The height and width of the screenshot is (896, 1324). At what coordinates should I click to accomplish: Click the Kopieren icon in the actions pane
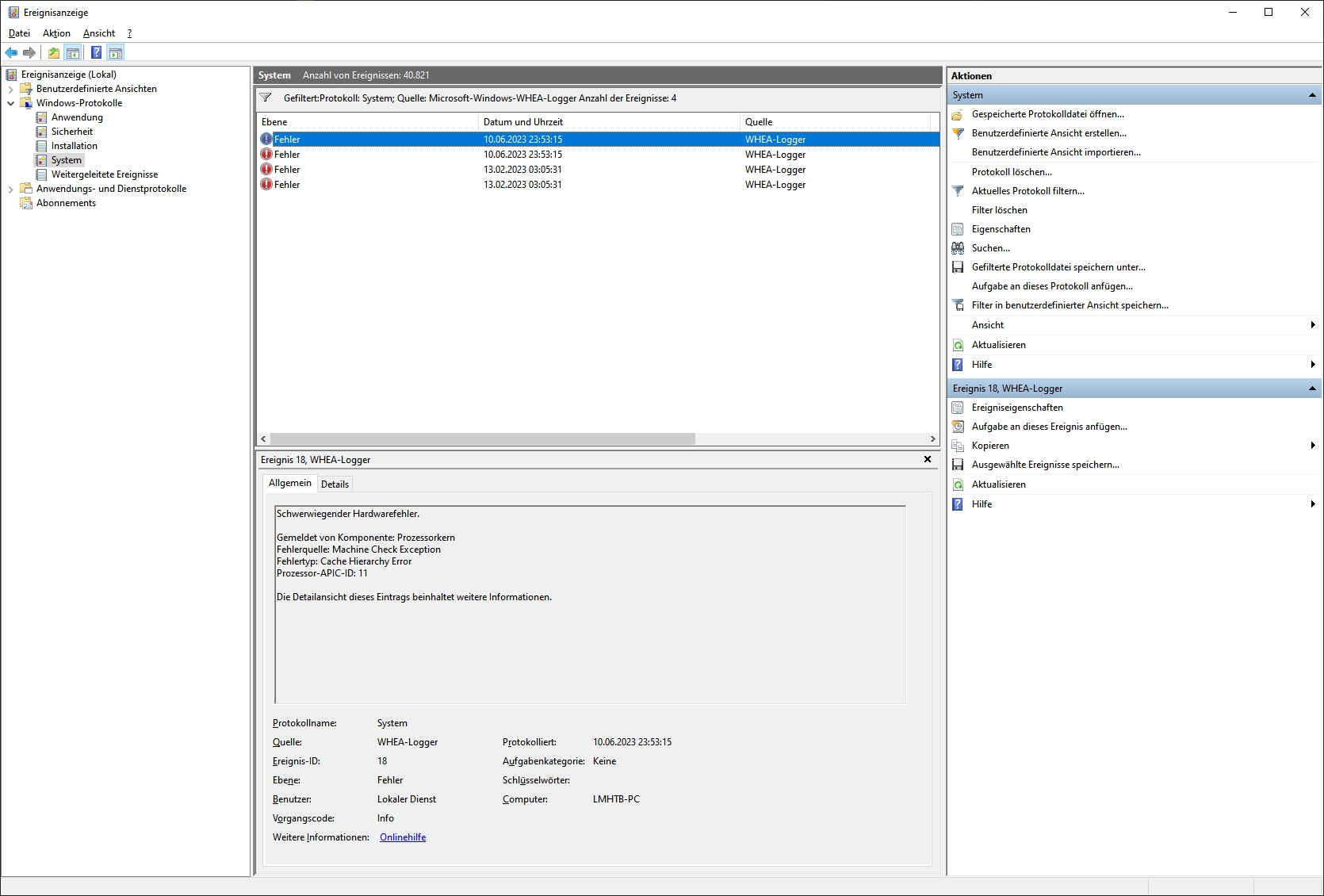click(958, 446)
